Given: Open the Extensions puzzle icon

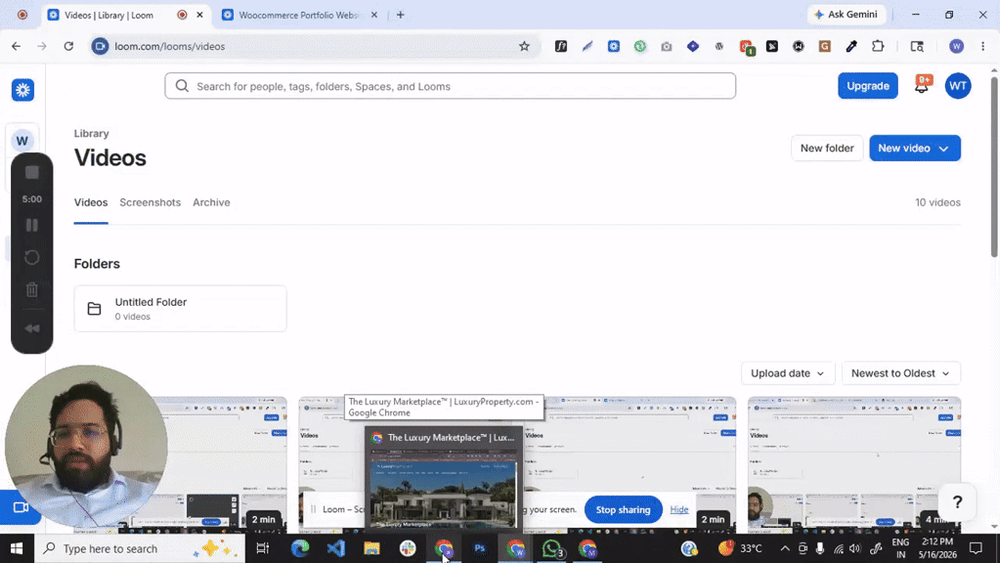Looking at the screenshot, I should (878, 46).
